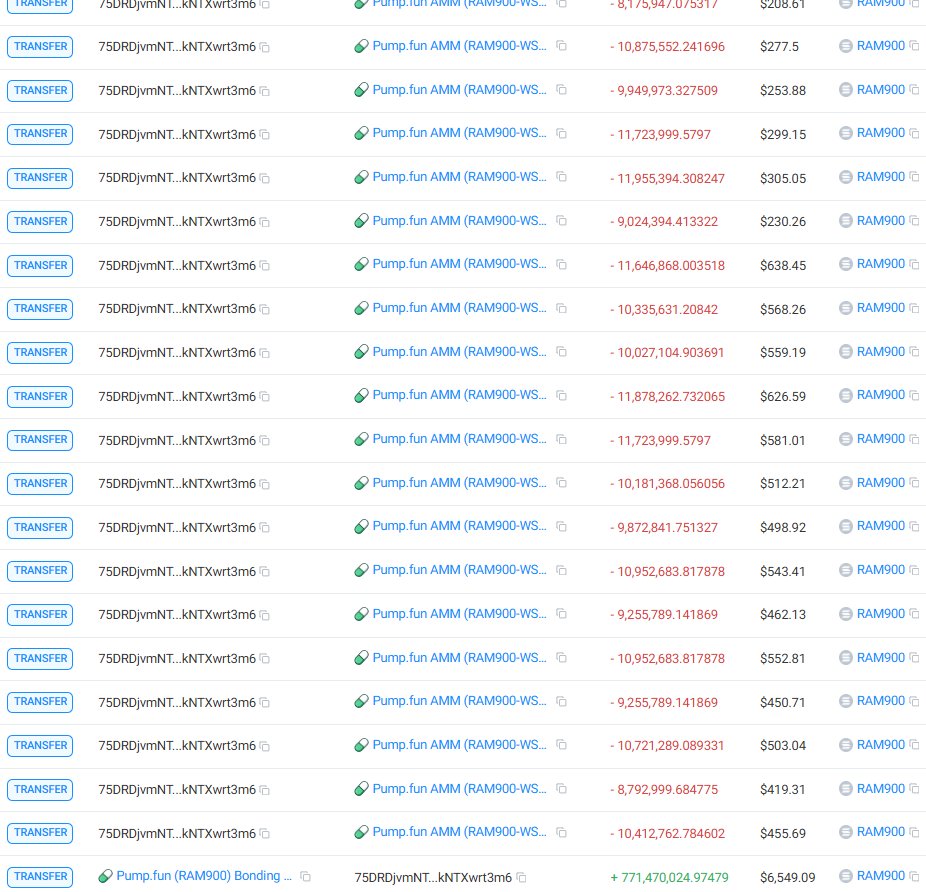This screenshot has width=926, height=892.
Task: Click the copy icon next to RAM900-WS second row
Action: point(561,46)
